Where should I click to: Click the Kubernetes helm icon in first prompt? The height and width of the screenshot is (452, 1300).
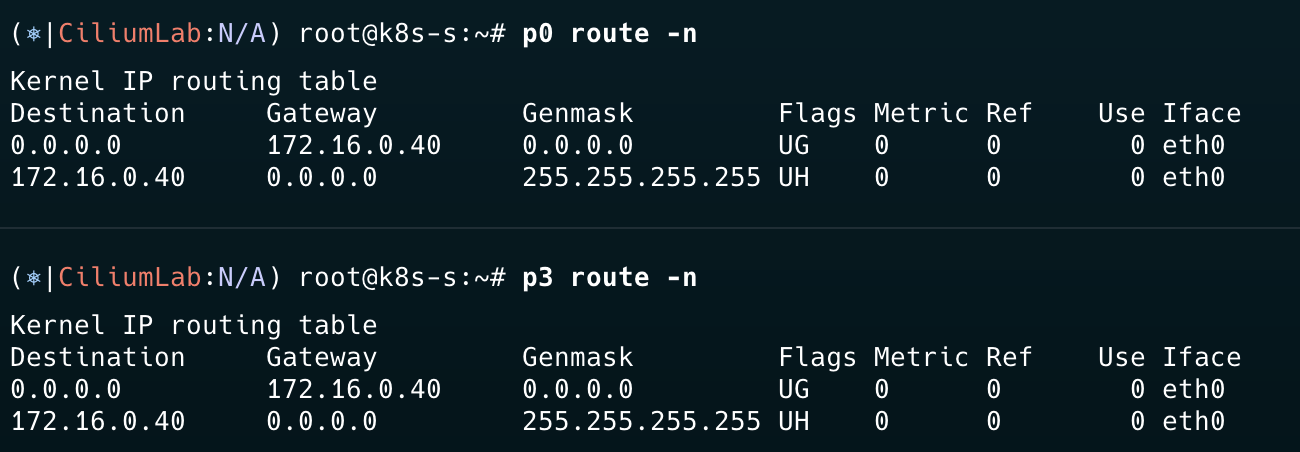(x=34, y=34)
